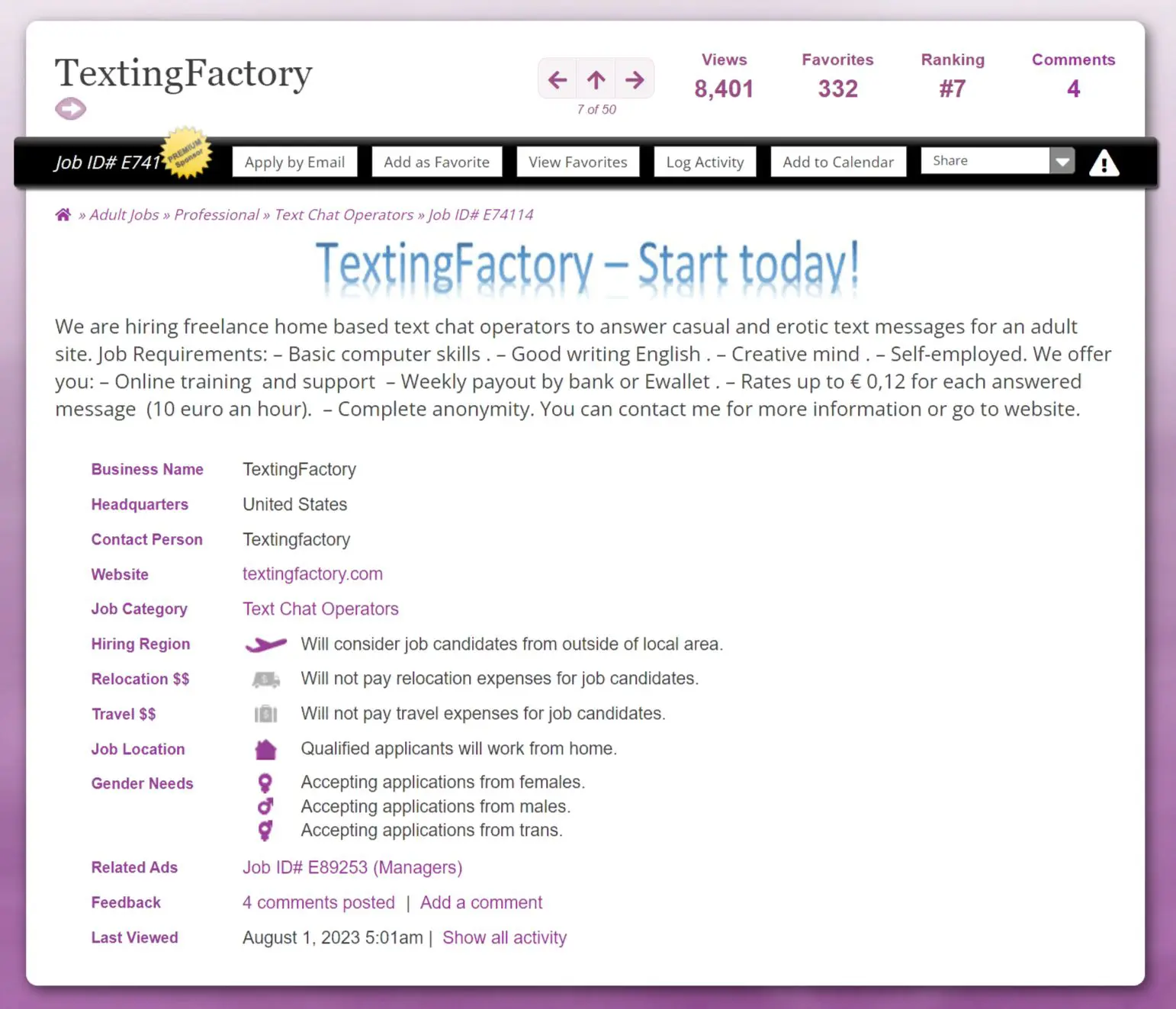Open related ad Job ID# E89253 (Managers)
The image size is (1176, 1009).
point(352,867)
